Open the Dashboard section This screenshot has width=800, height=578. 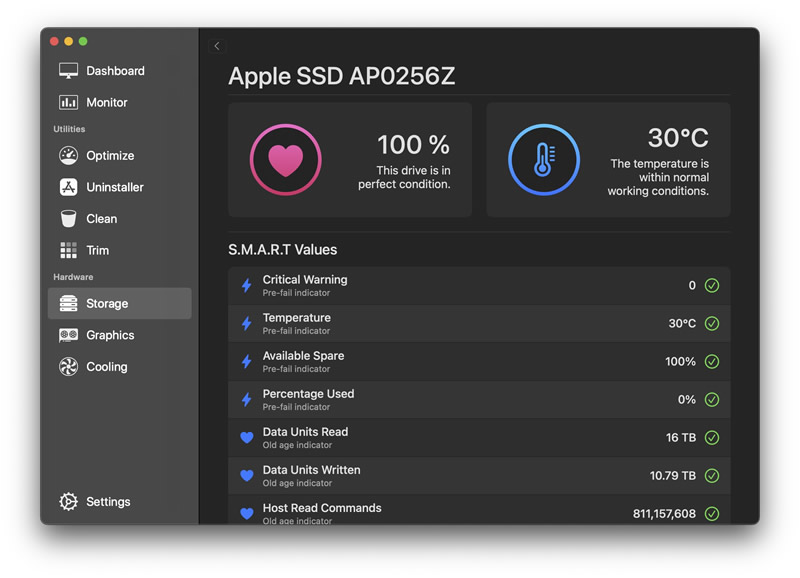click(x=119, y=71)
